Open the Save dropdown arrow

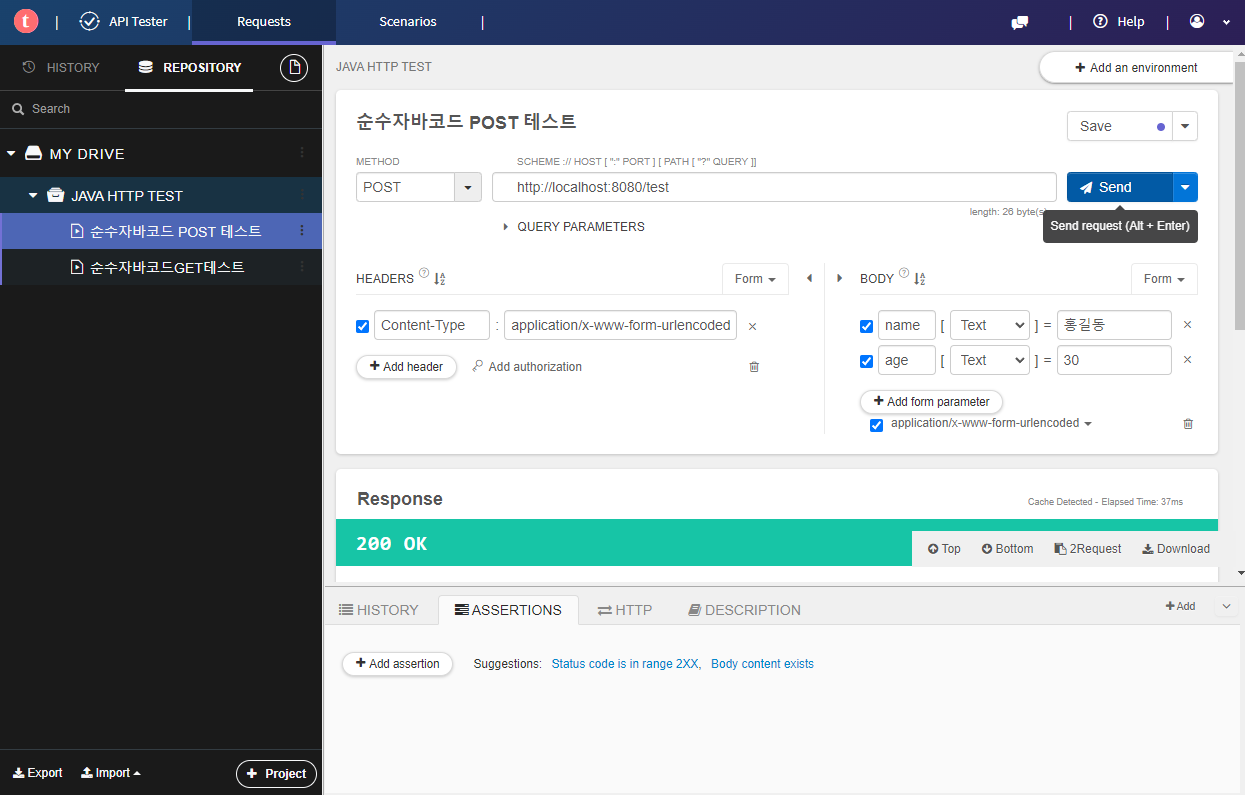coord(1185,126)
